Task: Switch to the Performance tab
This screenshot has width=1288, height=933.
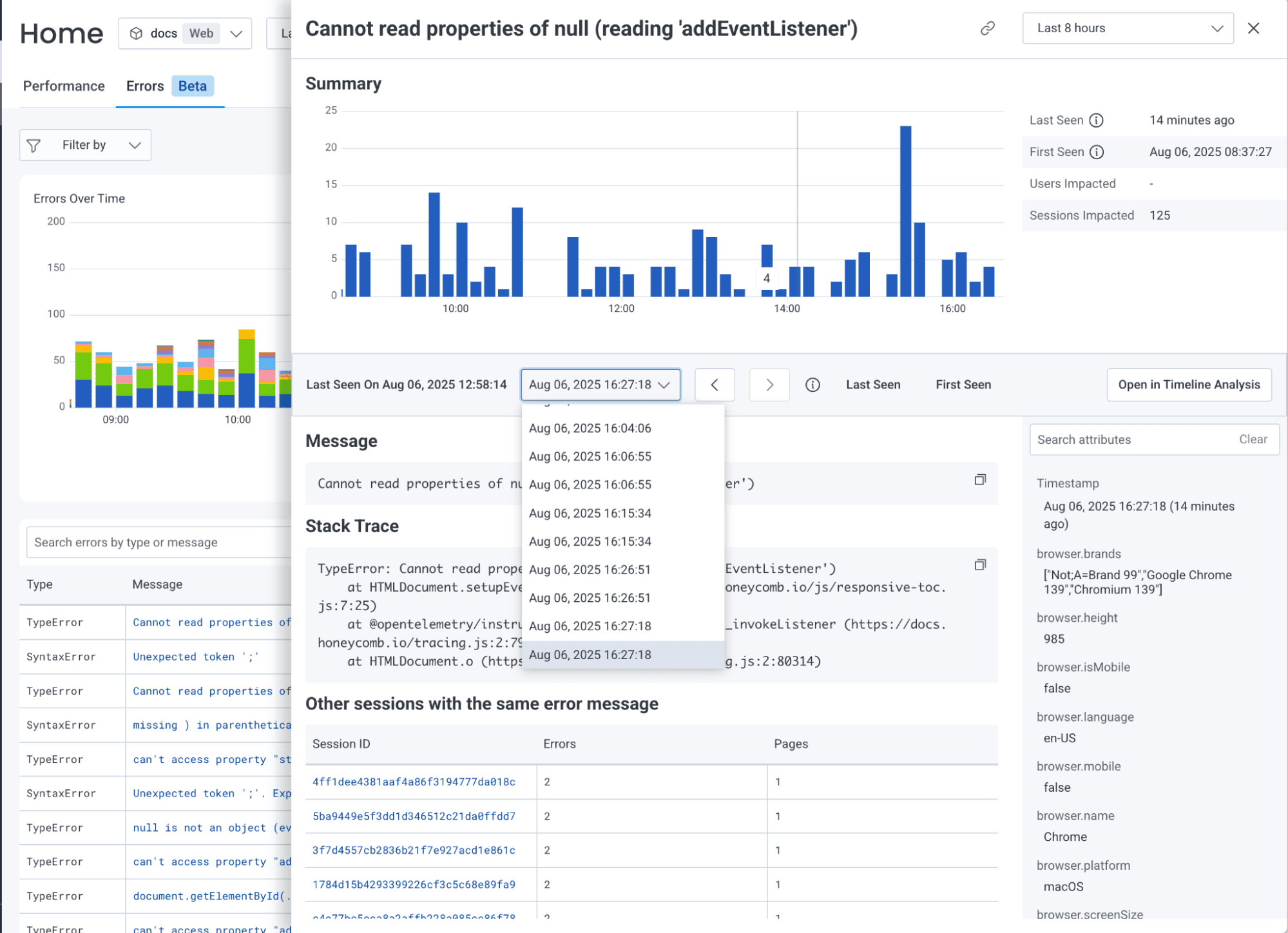Action: (x=64, y=86)
